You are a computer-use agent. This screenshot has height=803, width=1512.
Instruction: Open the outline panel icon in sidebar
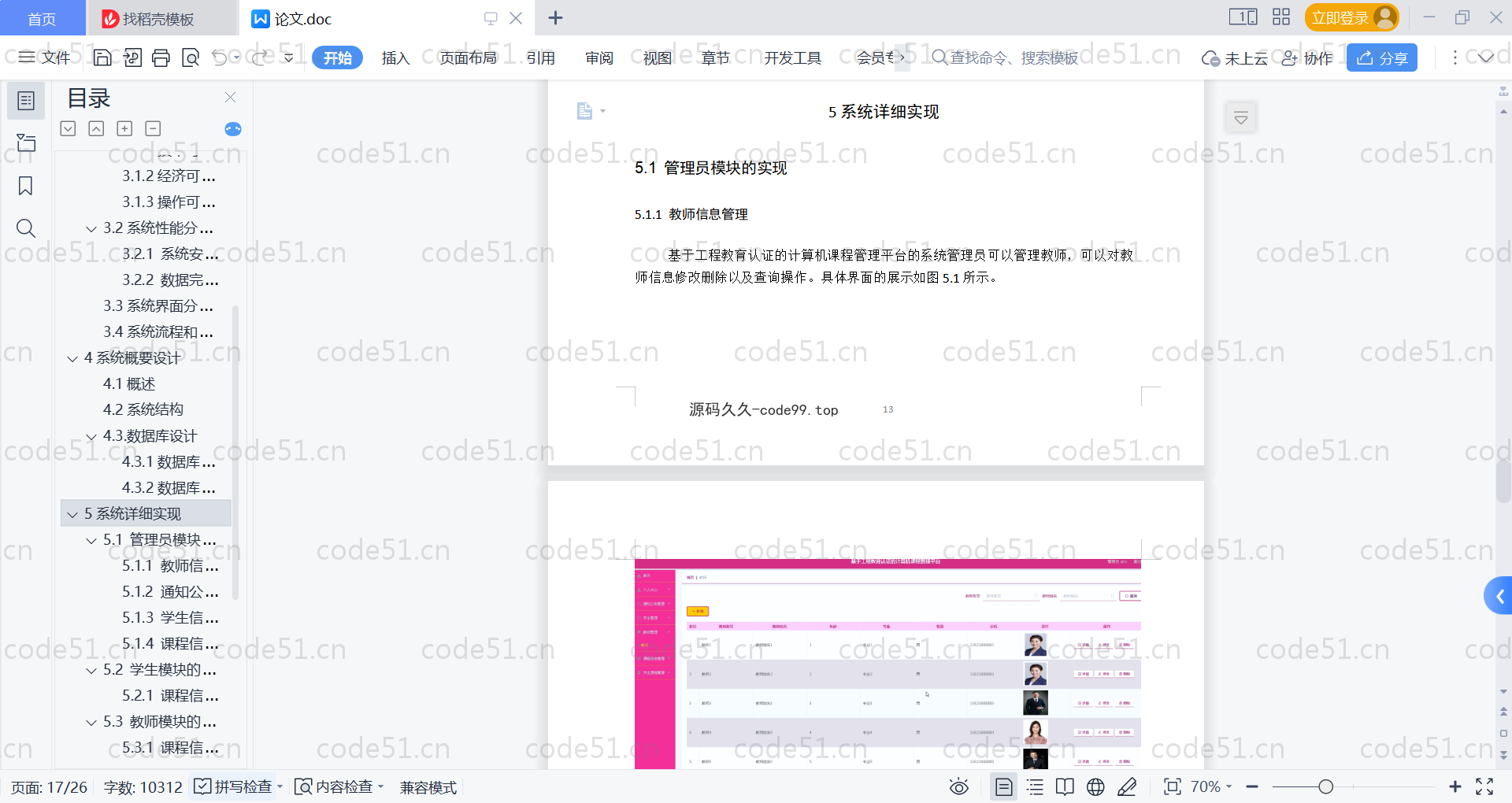[26, 101]
